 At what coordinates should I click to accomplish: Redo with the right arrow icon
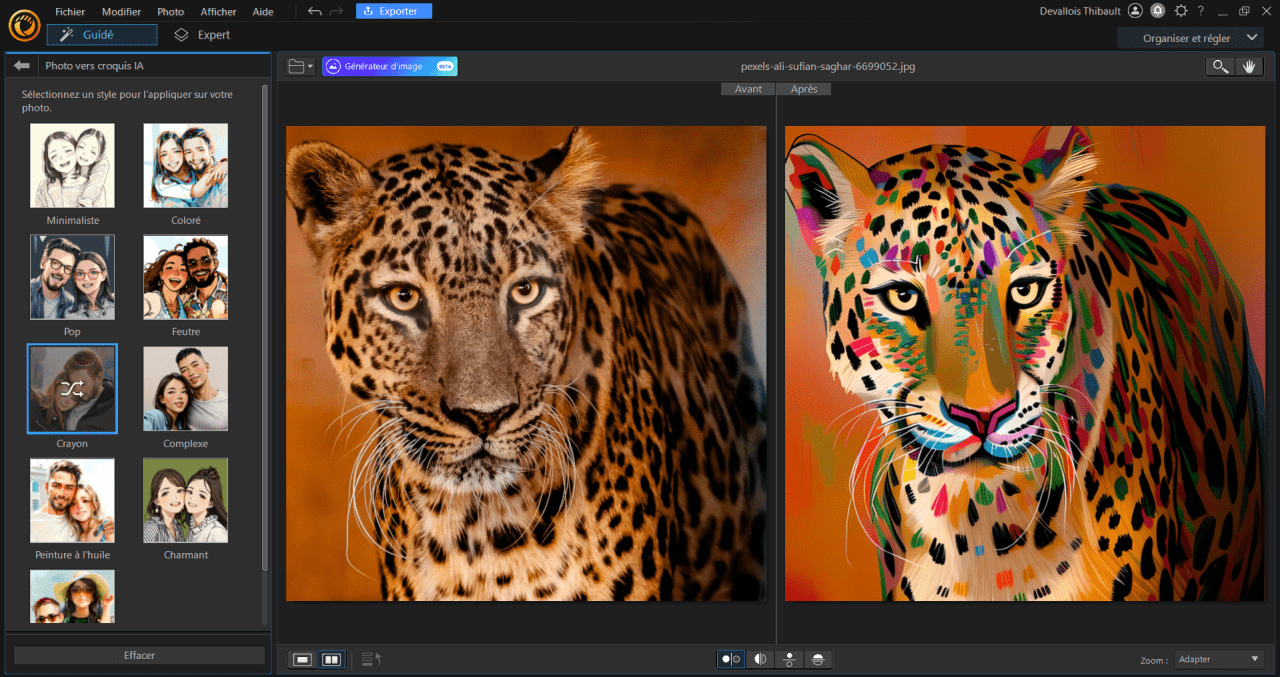tap(336, 11)
